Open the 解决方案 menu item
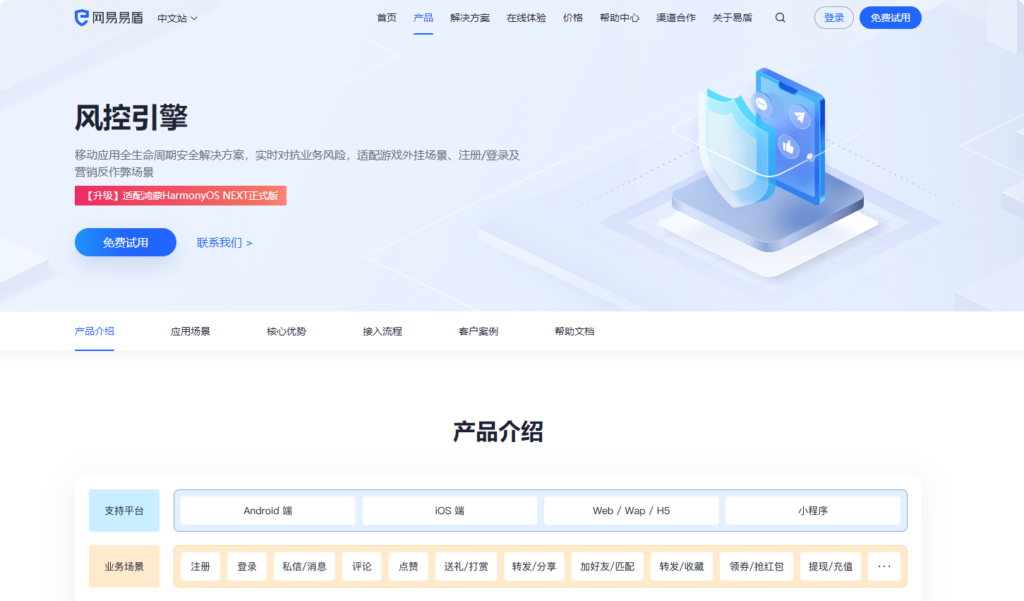The image size is (1024, 601). (x=470, y=17)
